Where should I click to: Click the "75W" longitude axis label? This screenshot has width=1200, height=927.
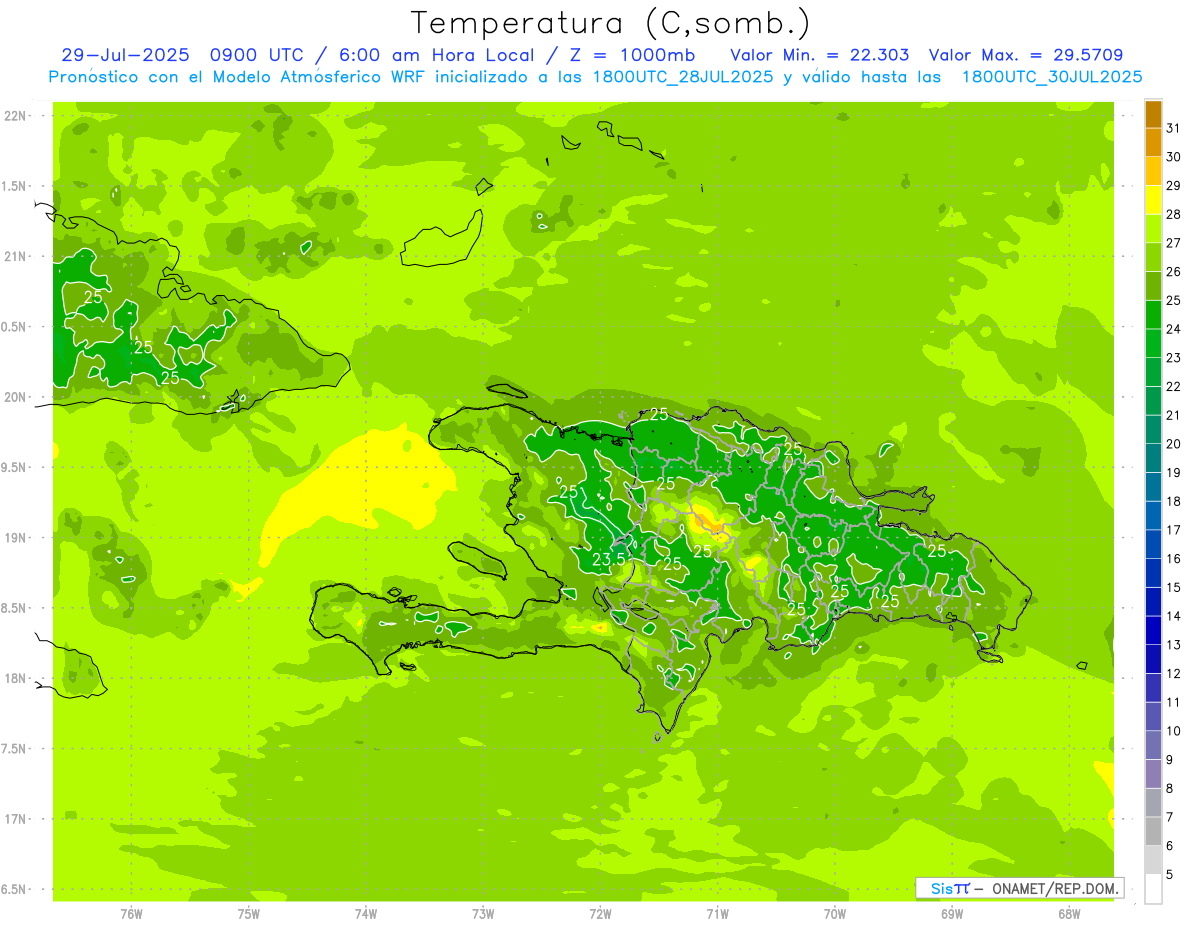click(x=248, y=913)
